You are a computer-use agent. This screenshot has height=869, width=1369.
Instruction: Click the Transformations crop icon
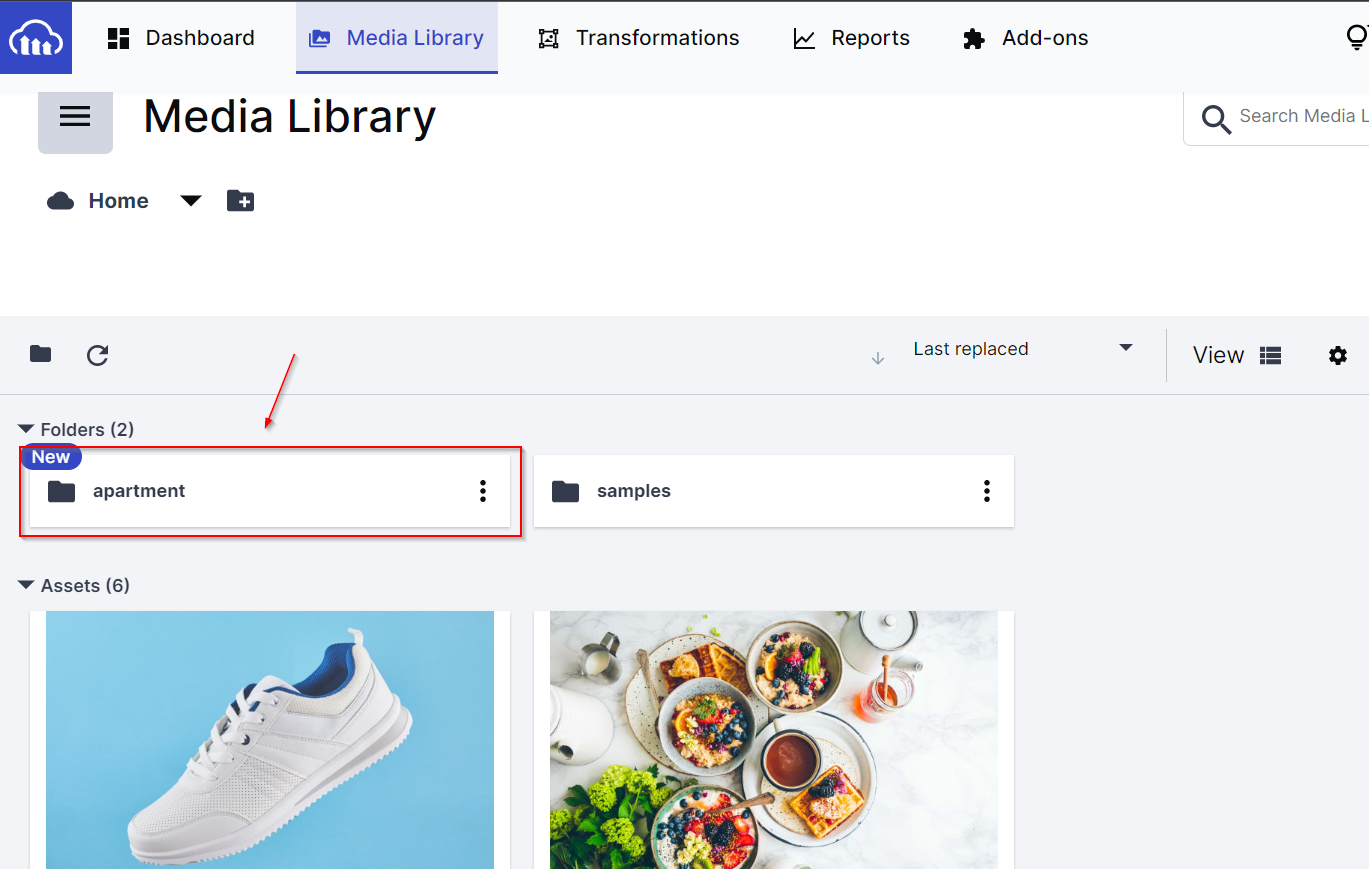coord(548,39)
